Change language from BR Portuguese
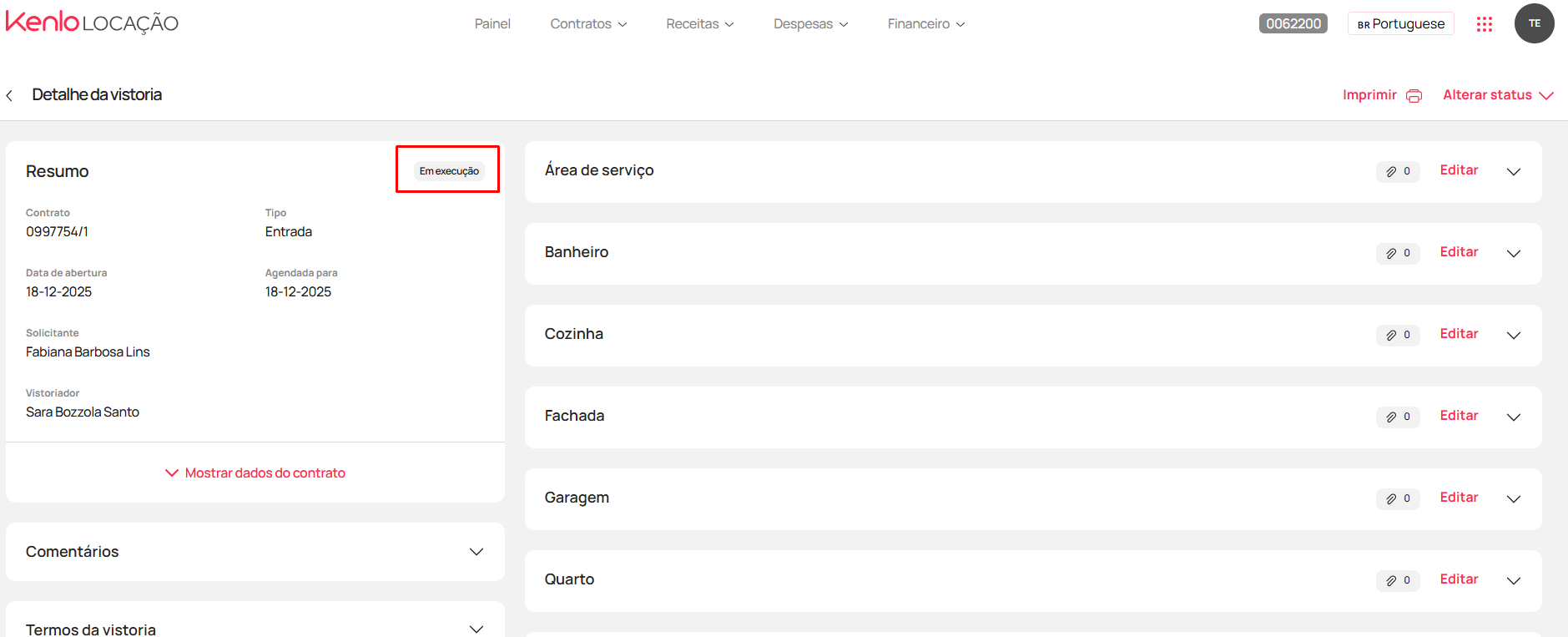Viewport: 1568px width, 637px height. click(1400, 23)
